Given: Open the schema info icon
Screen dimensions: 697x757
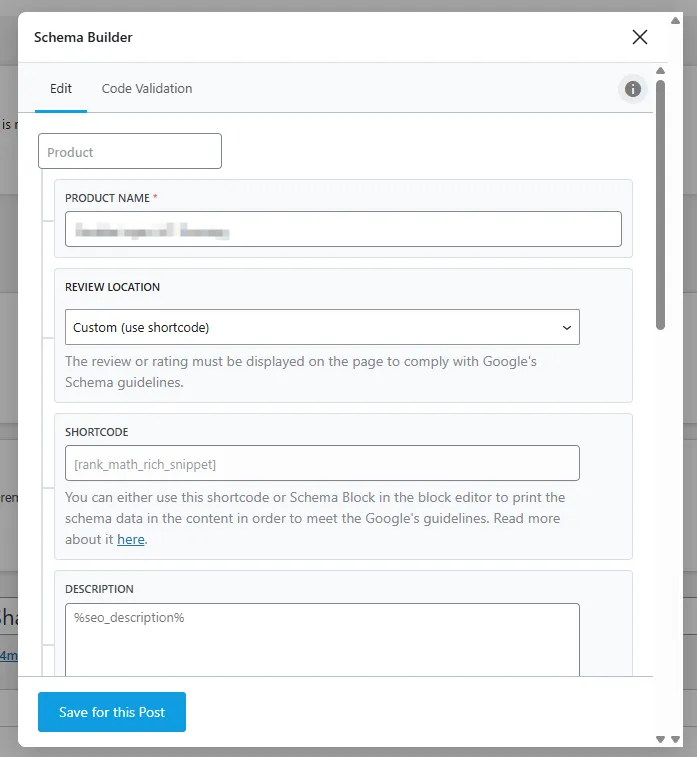Looking at the screenshot, I should tap(633, 89).
